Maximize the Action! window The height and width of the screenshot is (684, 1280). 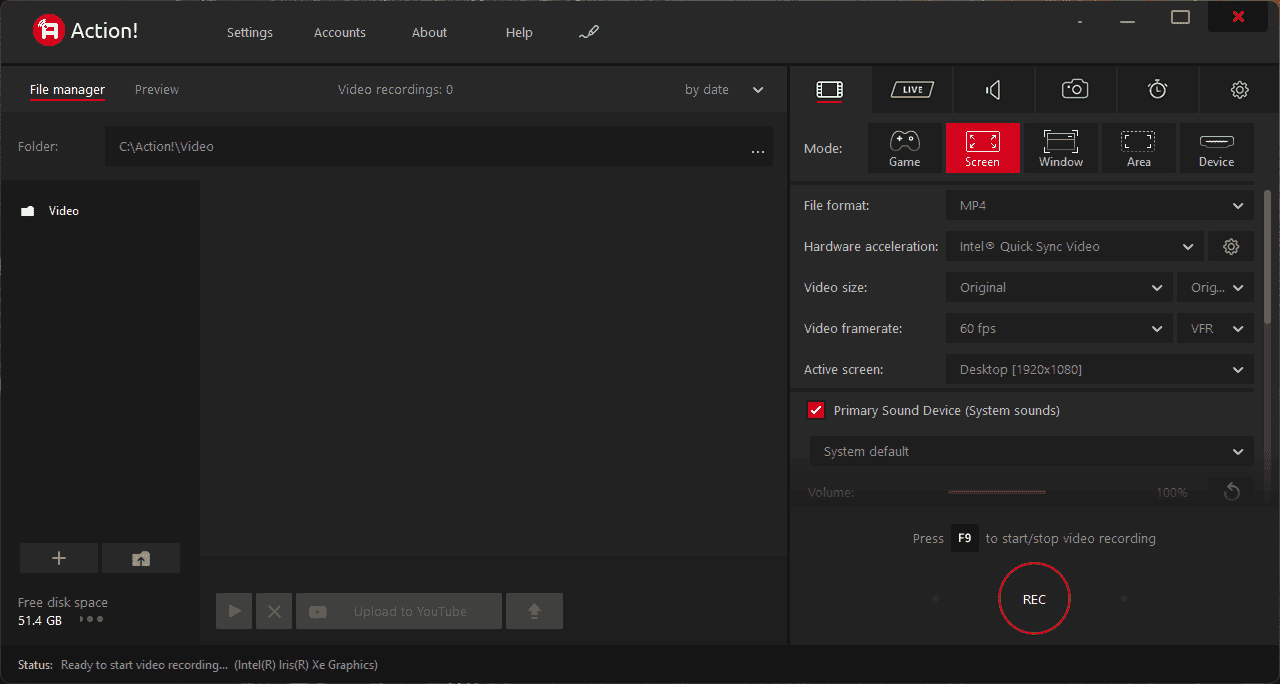(1181, 17)
